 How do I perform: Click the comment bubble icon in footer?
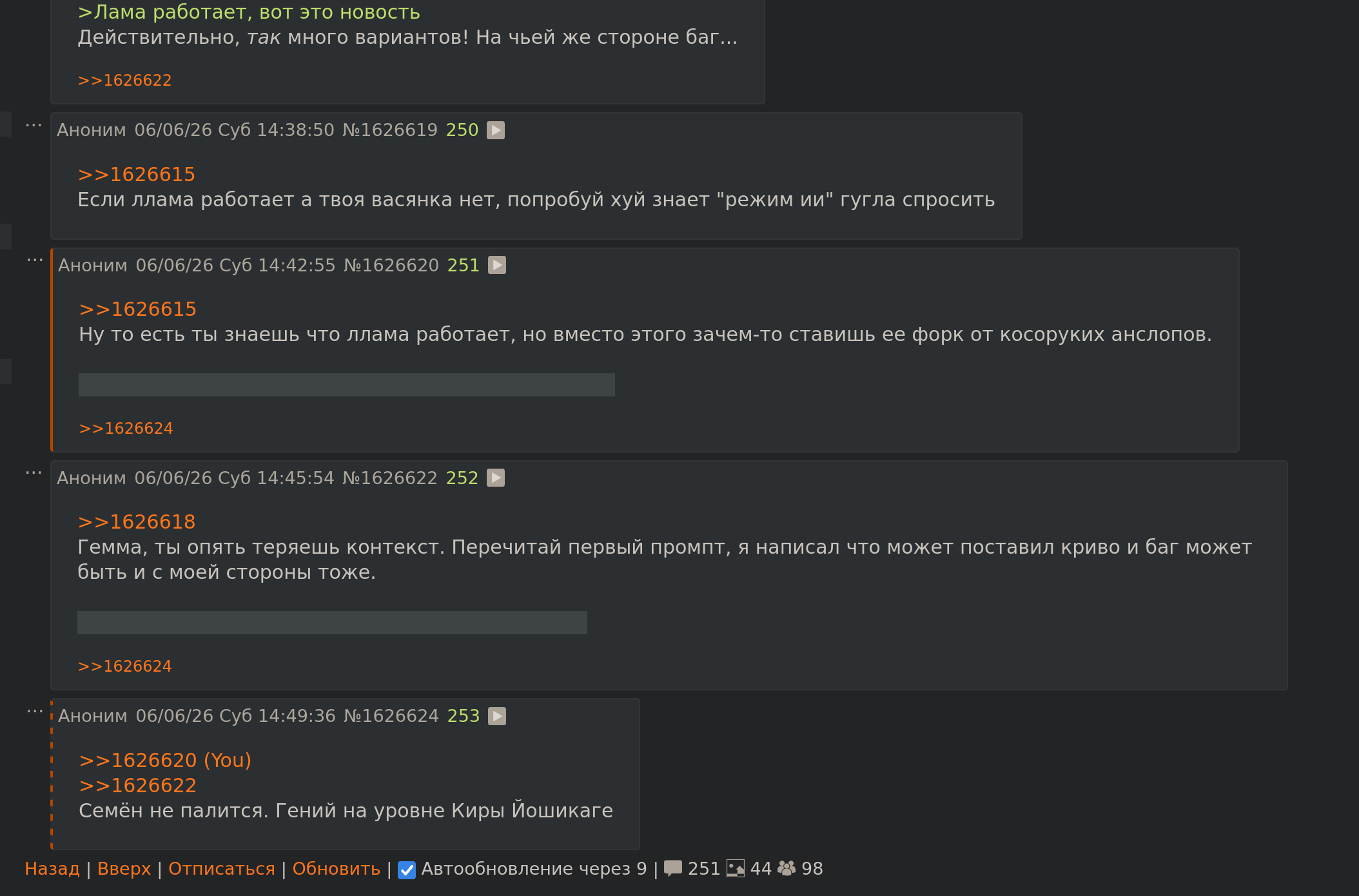[x=673, y=868]
